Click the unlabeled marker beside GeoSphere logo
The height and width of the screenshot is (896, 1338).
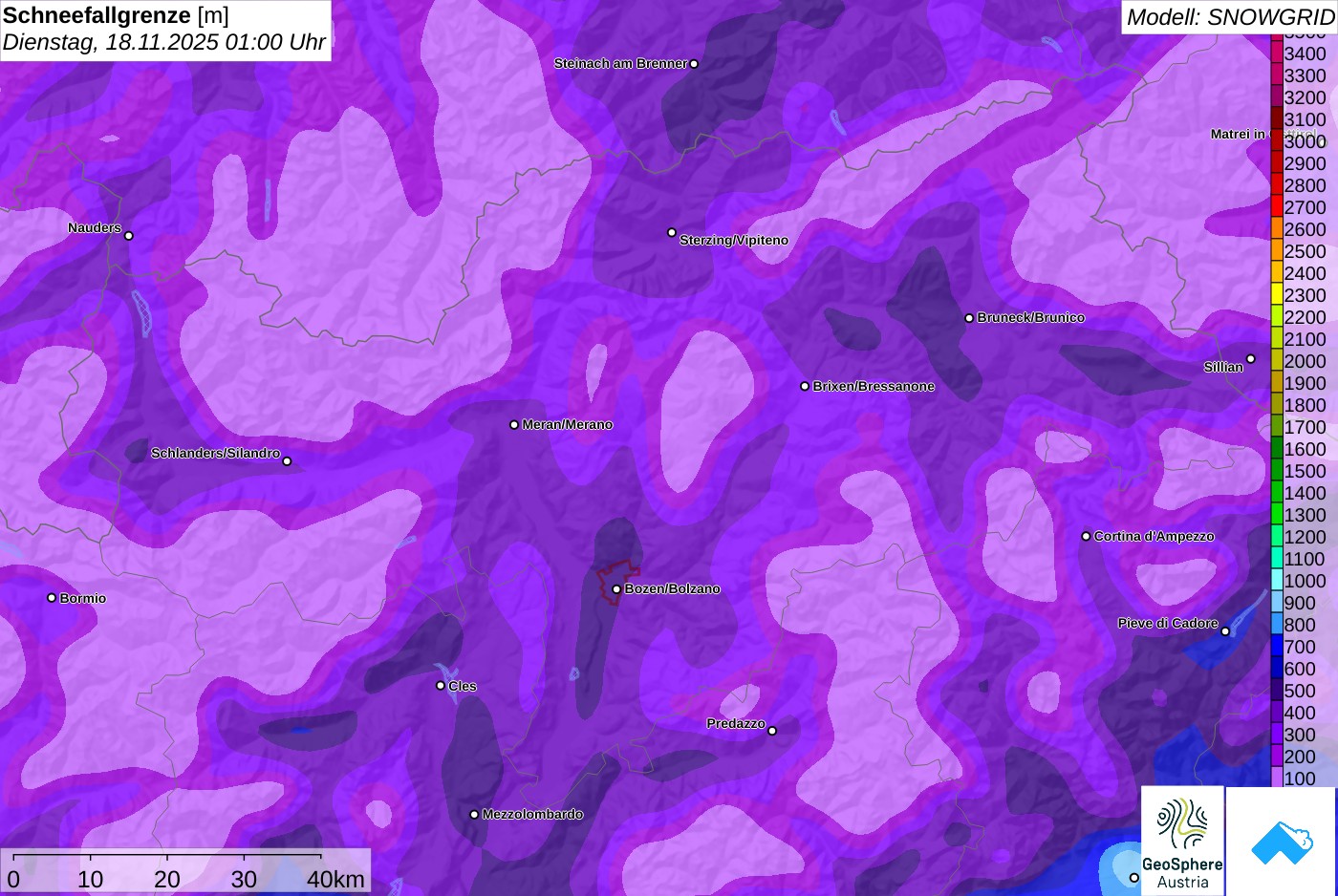(x=1134, y=878)
